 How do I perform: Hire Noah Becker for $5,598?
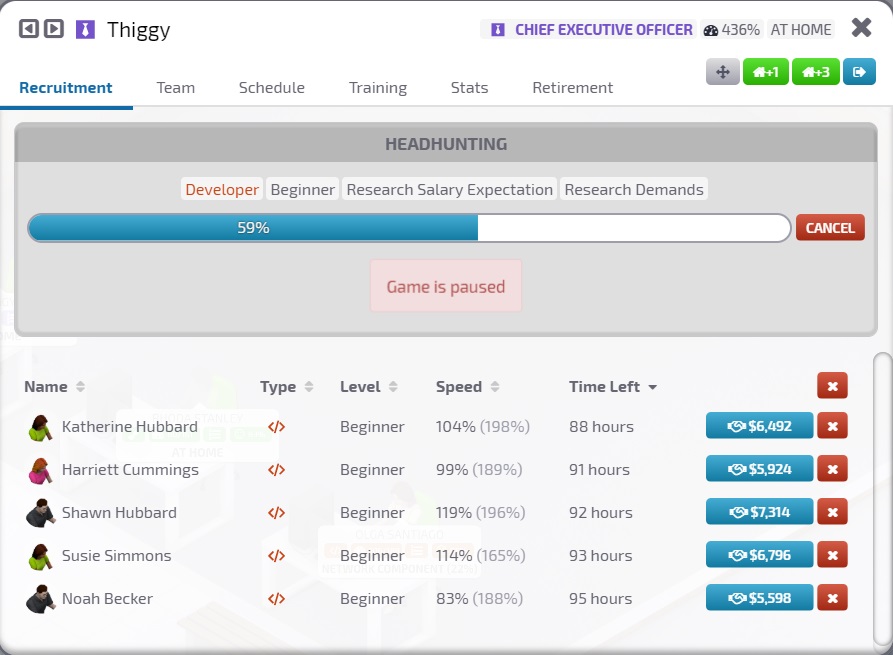pyautogui.click(x=759, y=598)
